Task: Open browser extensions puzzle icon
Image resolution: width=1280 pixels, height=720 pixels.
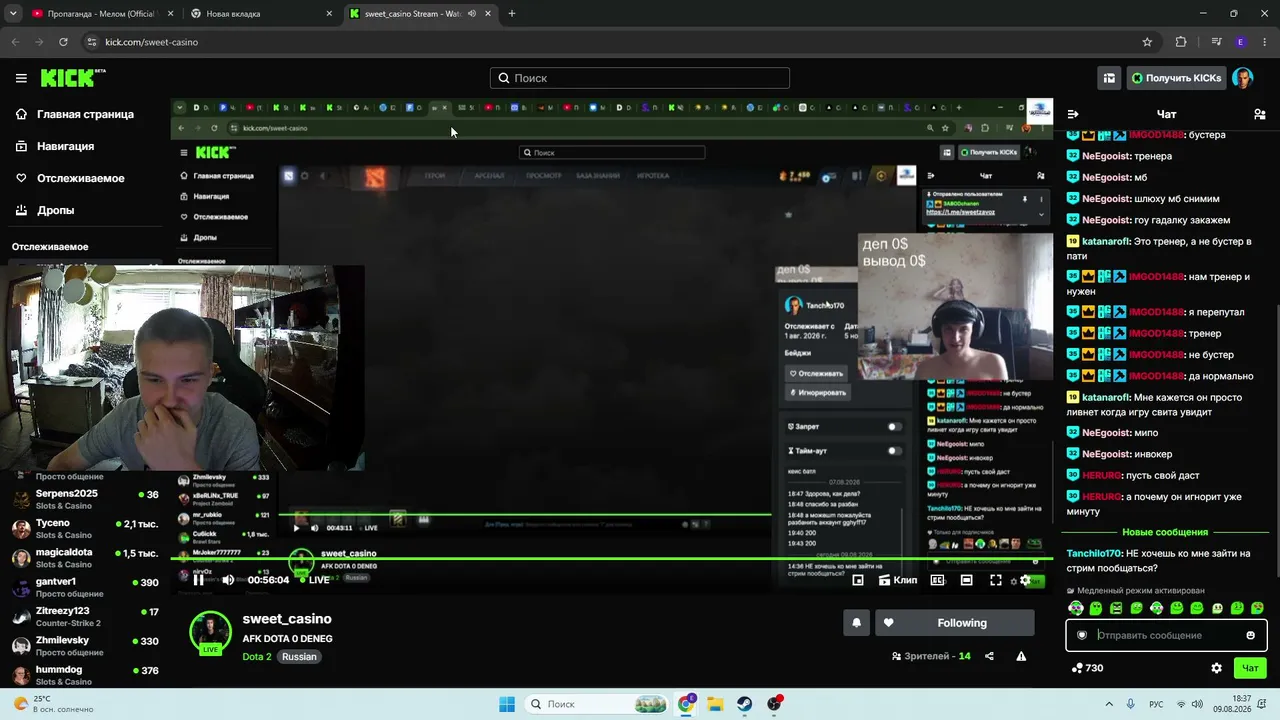Action: click(x=1181, y=42)
